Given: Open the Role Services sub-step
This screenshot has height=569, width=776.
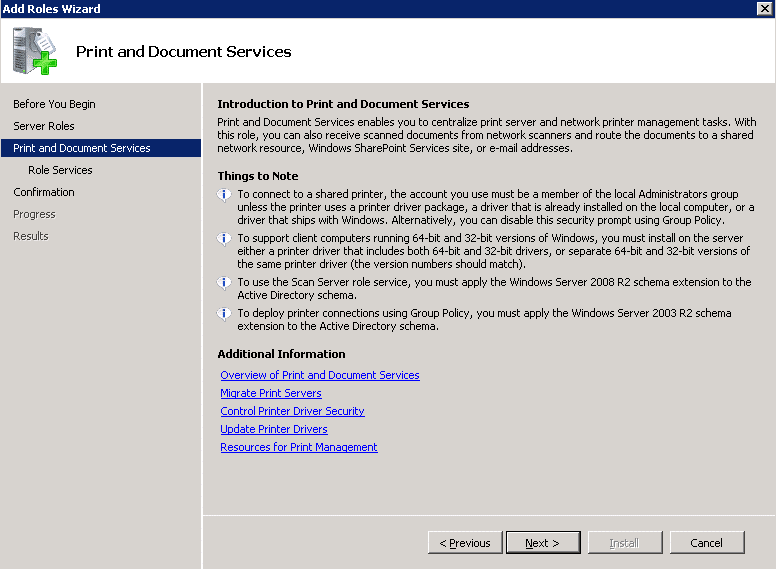Looking at the screenshot, I should 60,170.
